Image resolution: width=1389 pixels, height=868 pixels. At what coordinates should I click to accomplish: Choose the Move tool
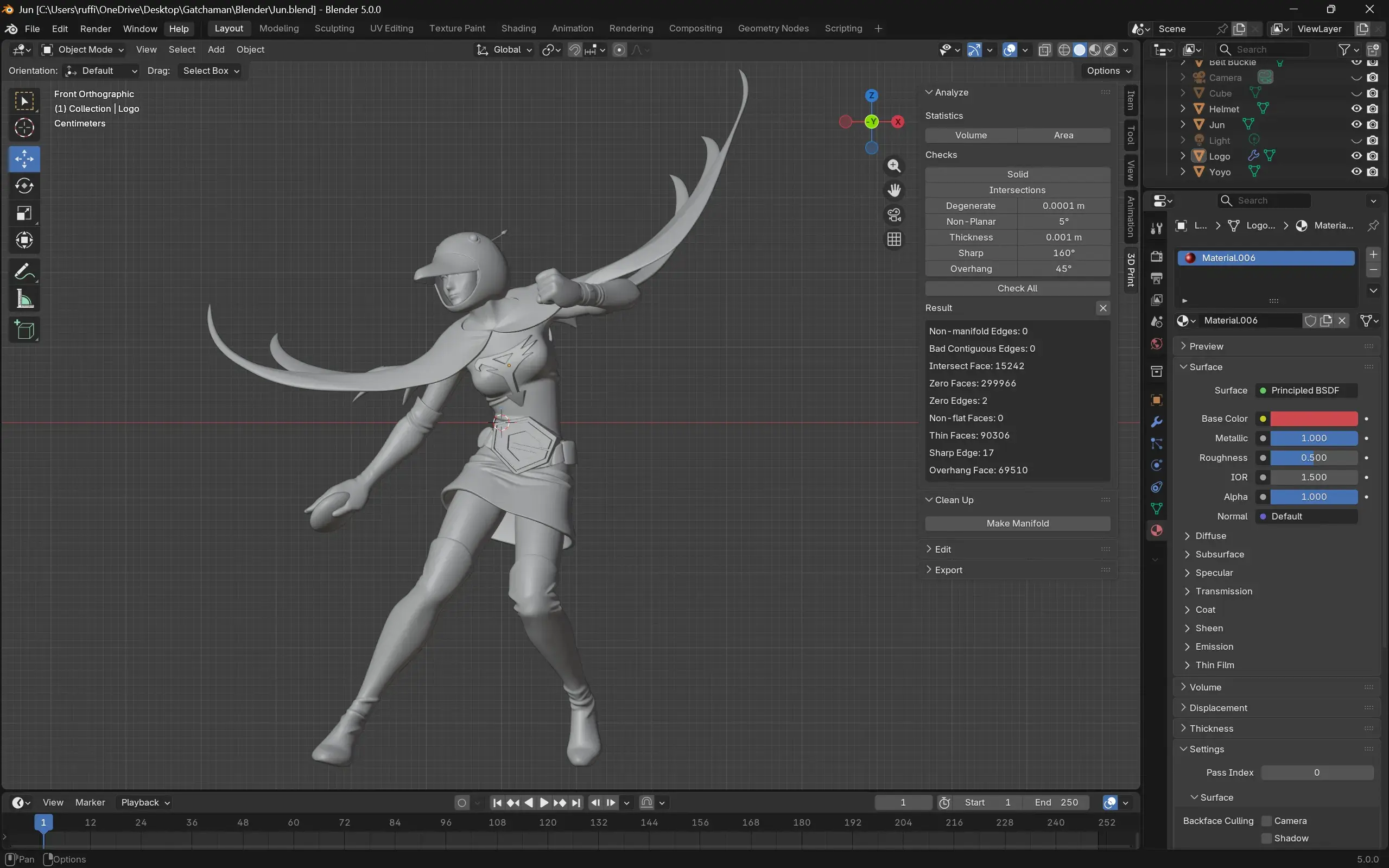pyautogui.click(x=24, y=159)
